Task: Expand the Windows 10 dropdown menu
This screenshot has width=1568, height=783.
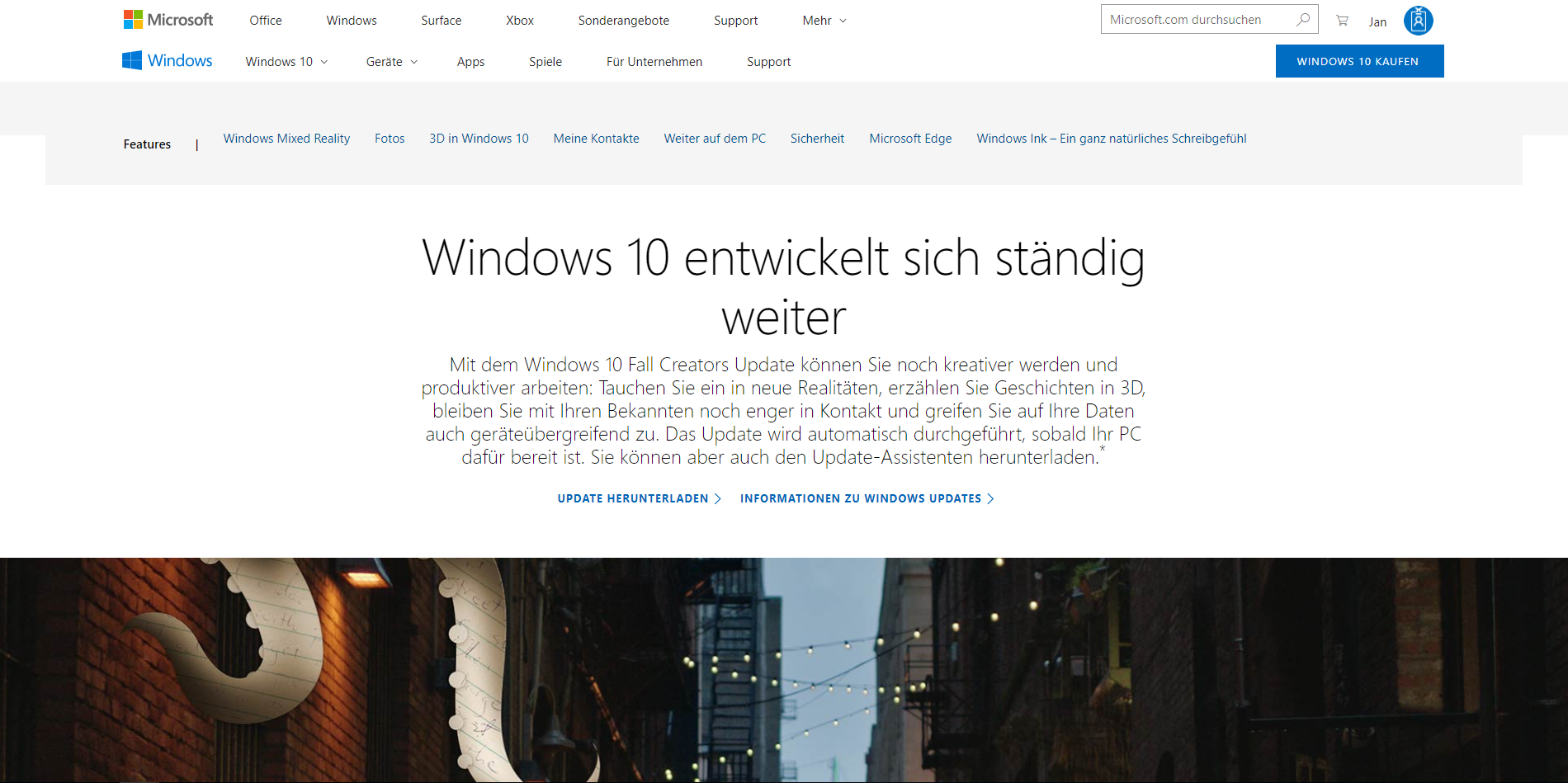Action: coord(286,62)
